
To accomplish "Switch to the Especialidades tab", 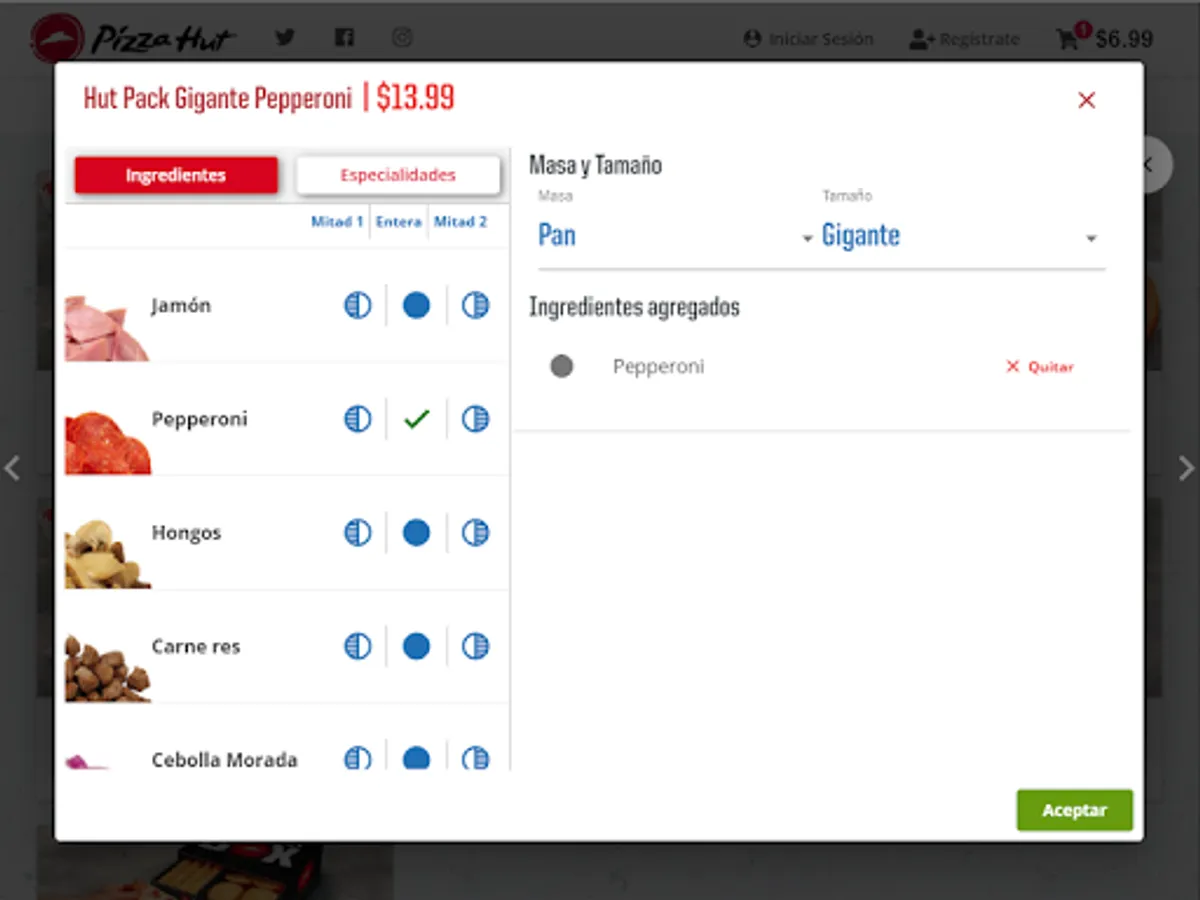I will pyautogui.click(x=398, y=175).
